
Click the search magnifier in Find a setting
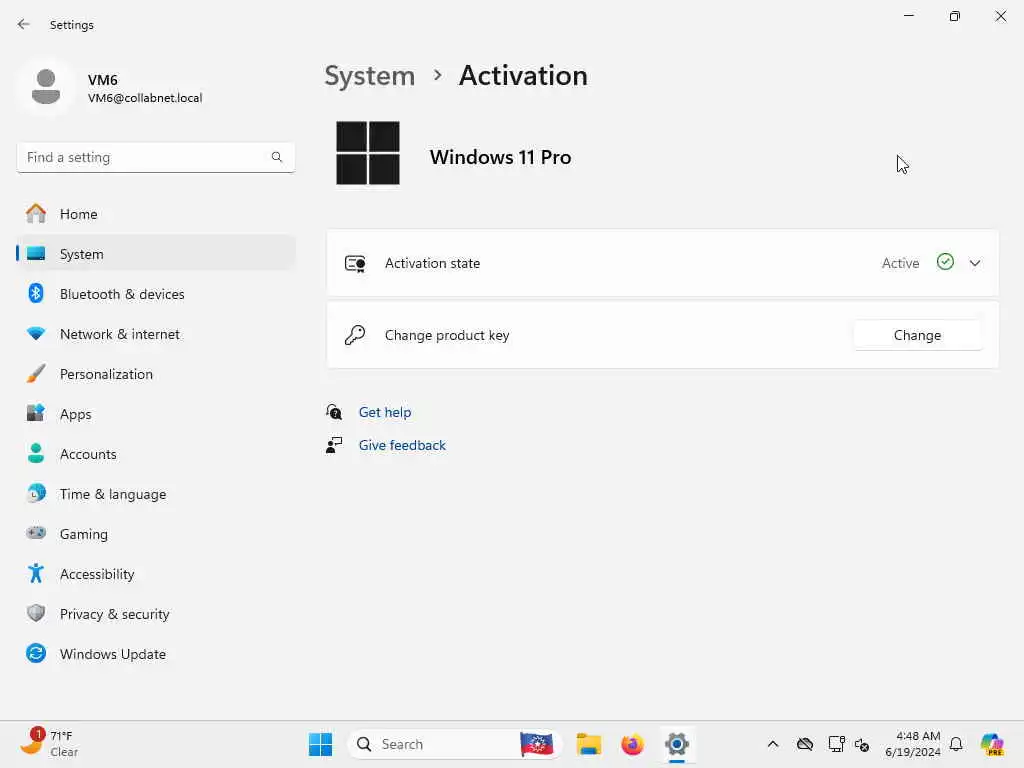click(x=277, y=157)
